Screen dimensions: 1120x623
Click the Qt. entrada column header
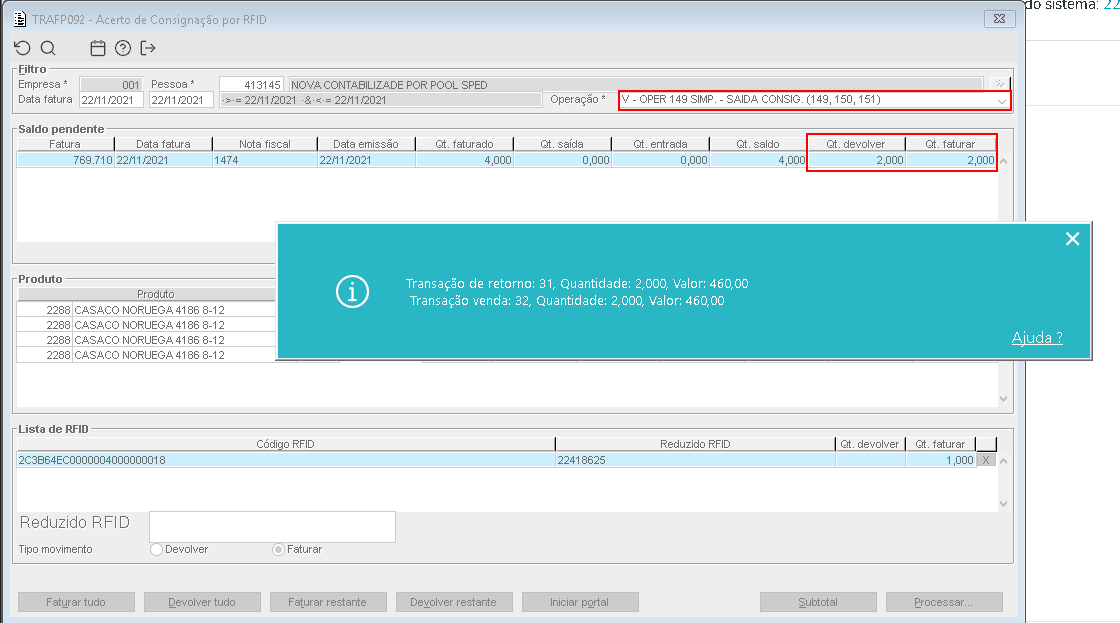point(660,144)
